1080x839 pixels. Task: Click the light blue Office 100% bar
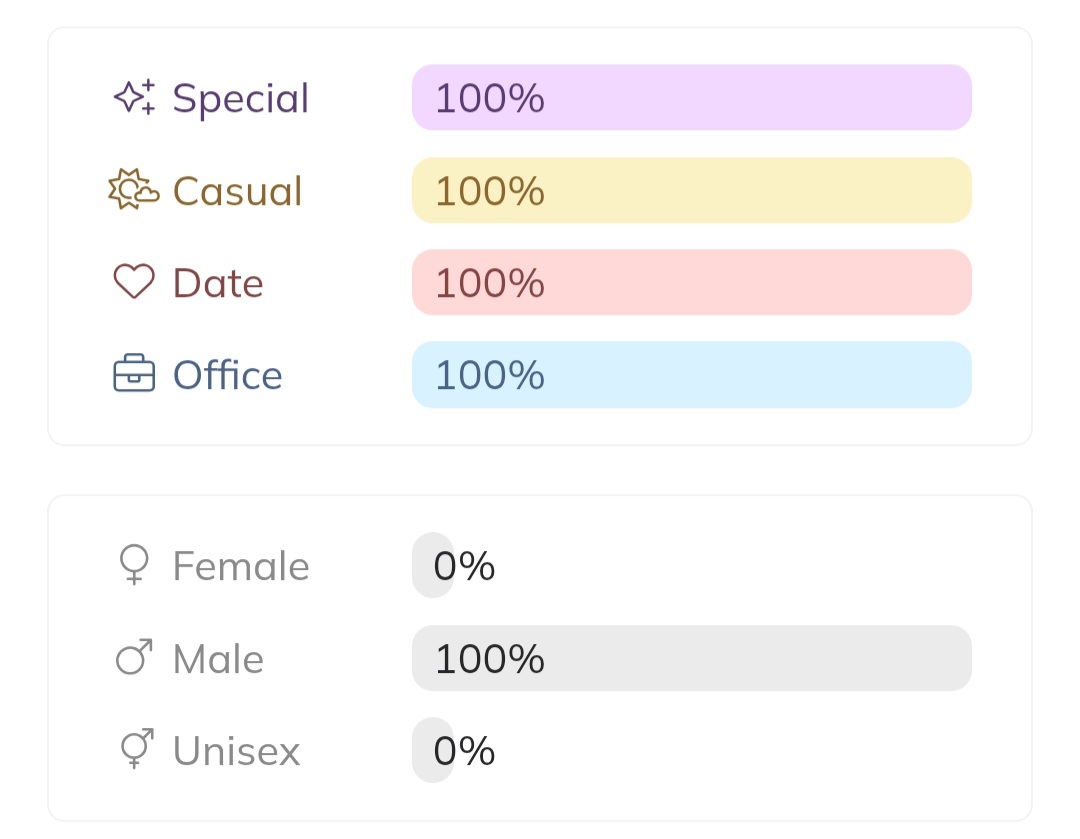[691, 374]
